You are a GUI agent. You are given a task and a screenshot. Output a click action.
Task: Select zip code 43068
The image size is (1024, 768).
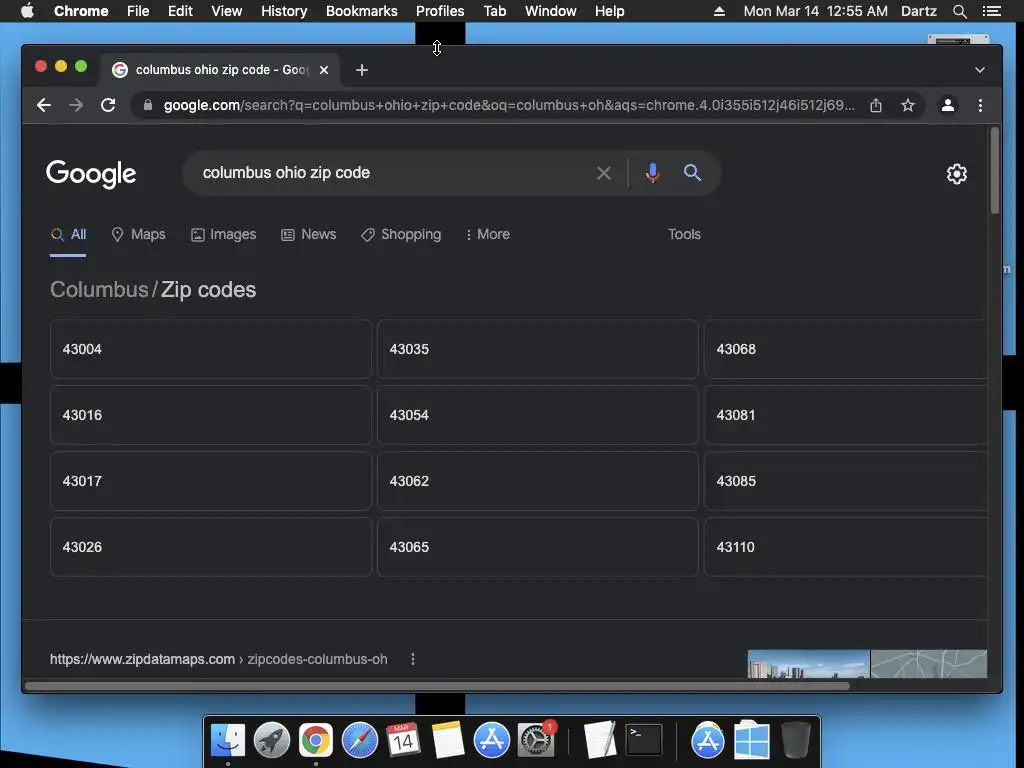(846, 349)
